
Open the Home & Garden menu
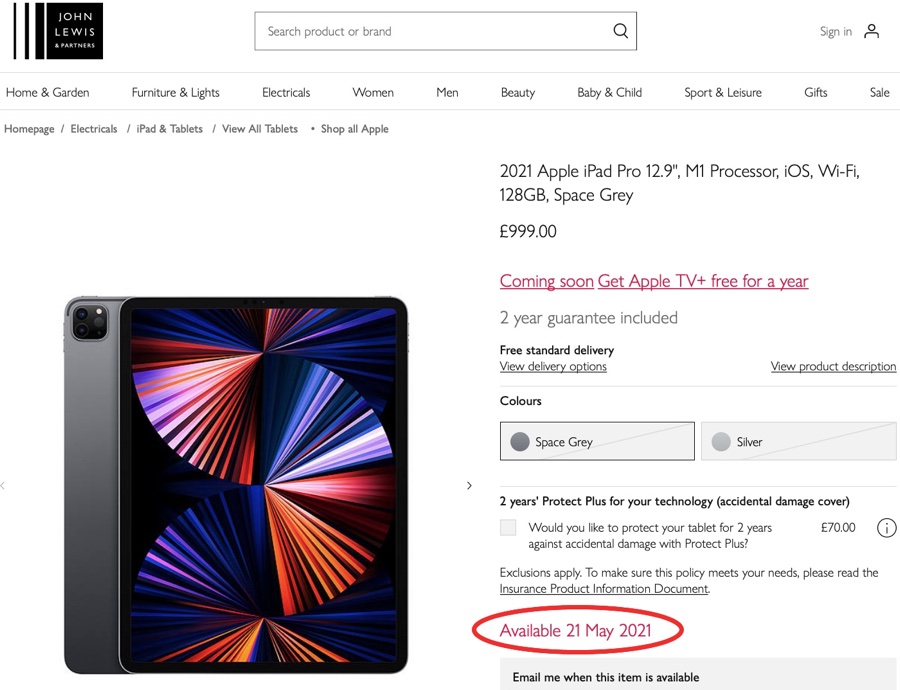click(x=48, y=92)
